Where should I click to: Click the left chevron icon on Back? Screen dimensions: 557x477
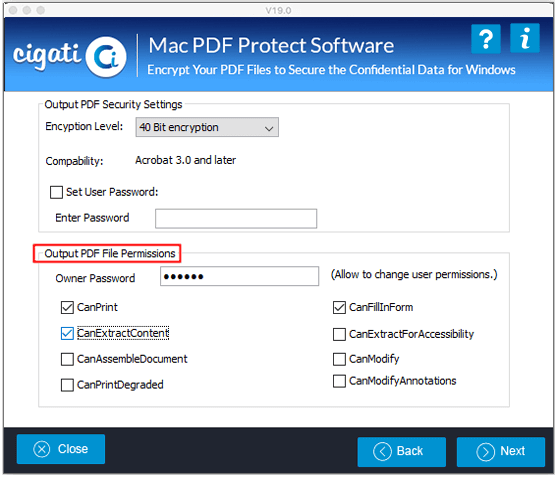tap(382, 451)
